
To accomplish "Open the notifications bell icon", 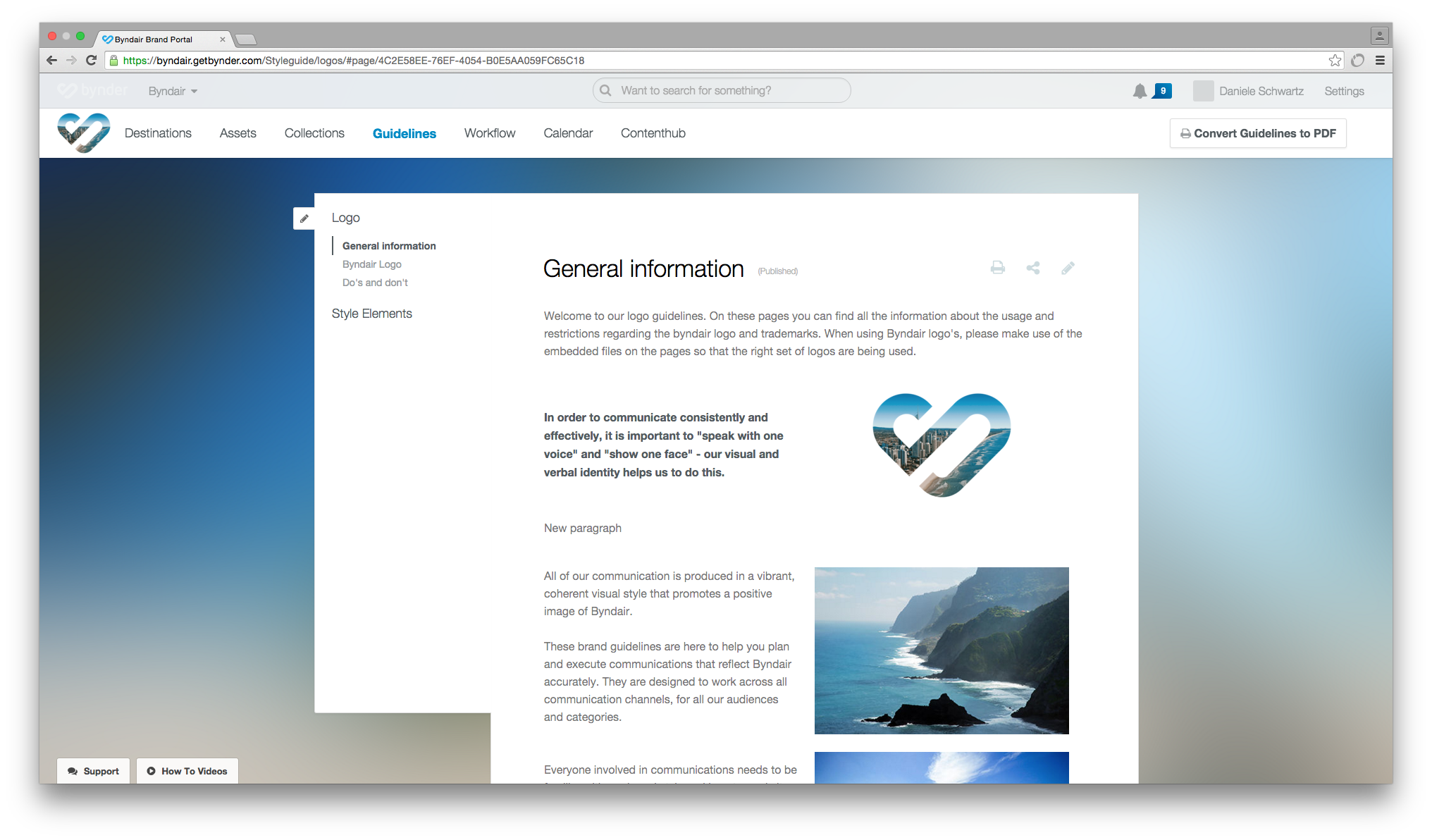I will (x=1140, y=91).
